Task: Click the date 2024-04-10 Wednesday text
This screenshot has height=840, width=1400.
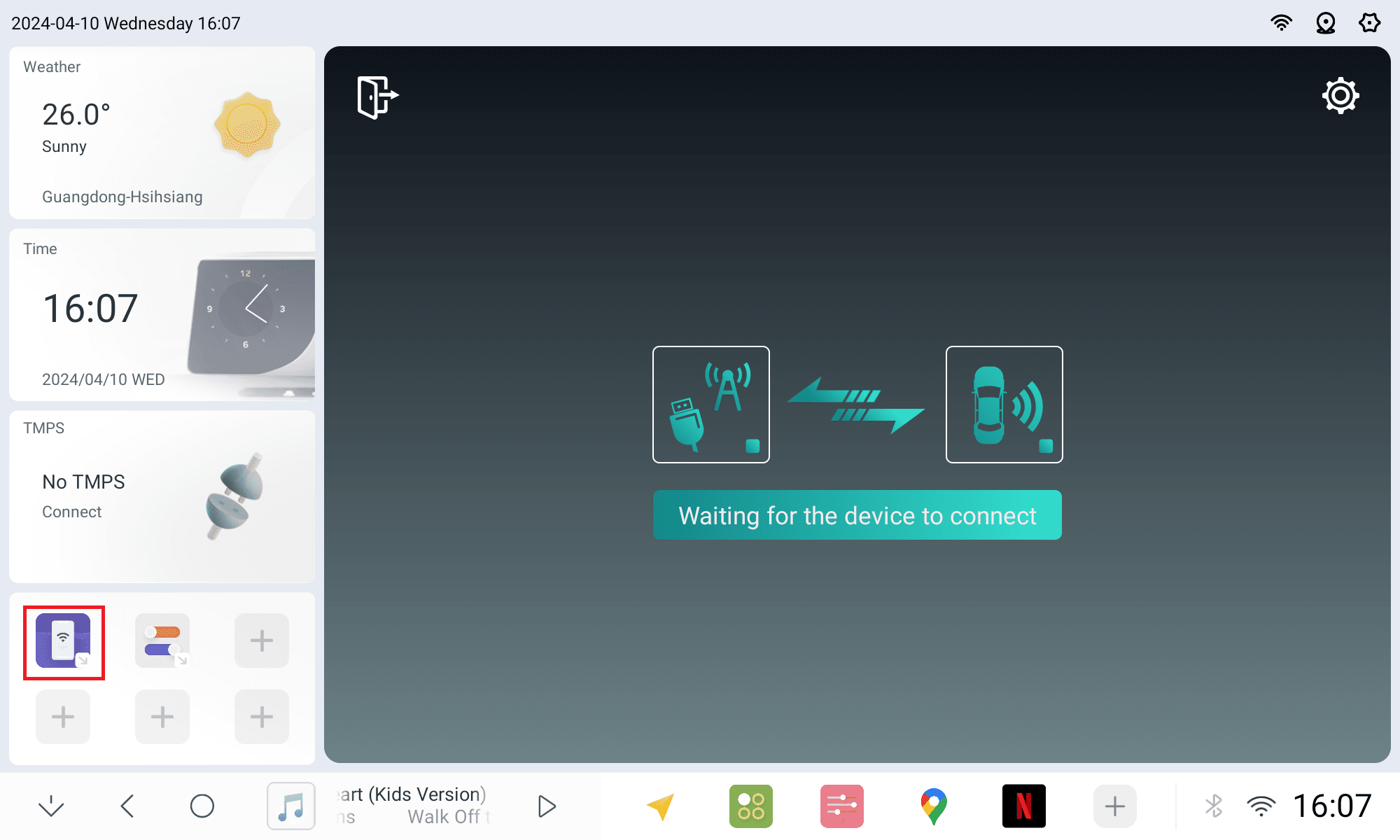Action: (126, 23)
